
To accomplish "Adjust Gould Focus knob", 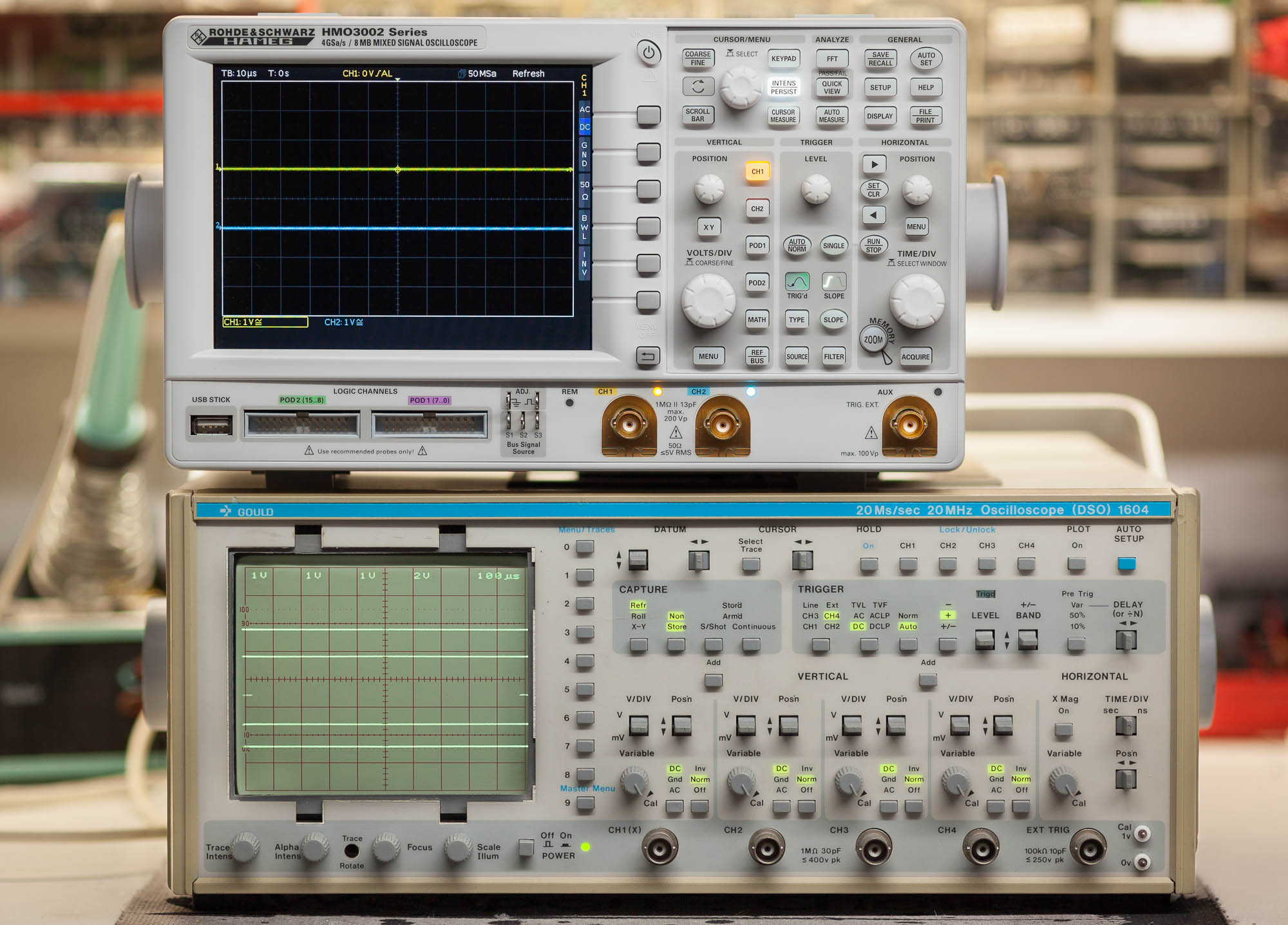I will [386, 847].
